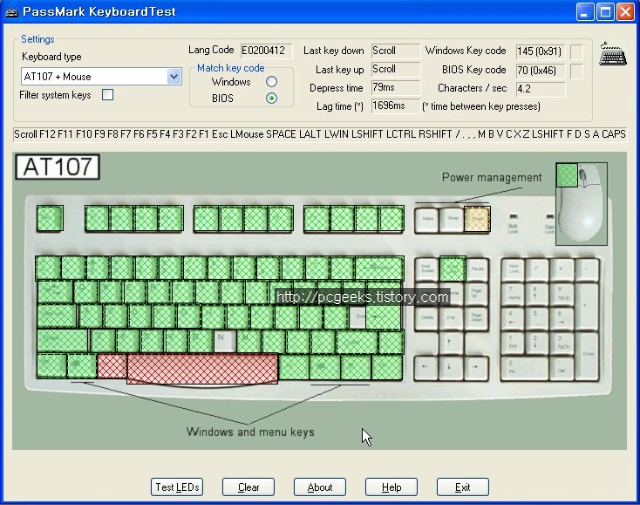Image resolution: width=640 pixels, height=505 pixels.
Task: Click the PassMark title bar application icon
Action: tap(11, 12)
